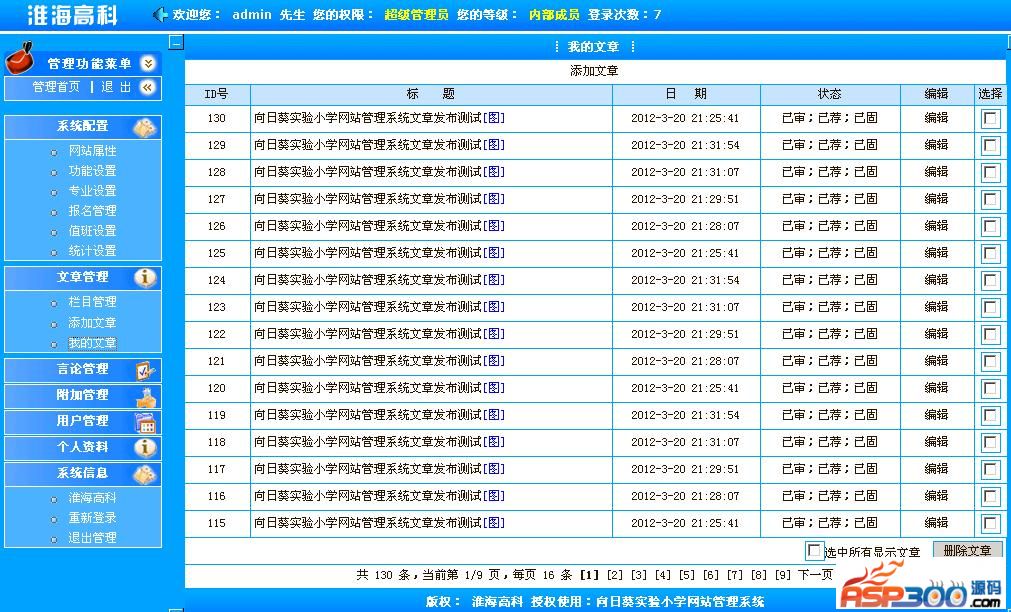
Task: Open 管理首页 in the sidebar
Action: [x=56, y=87]
